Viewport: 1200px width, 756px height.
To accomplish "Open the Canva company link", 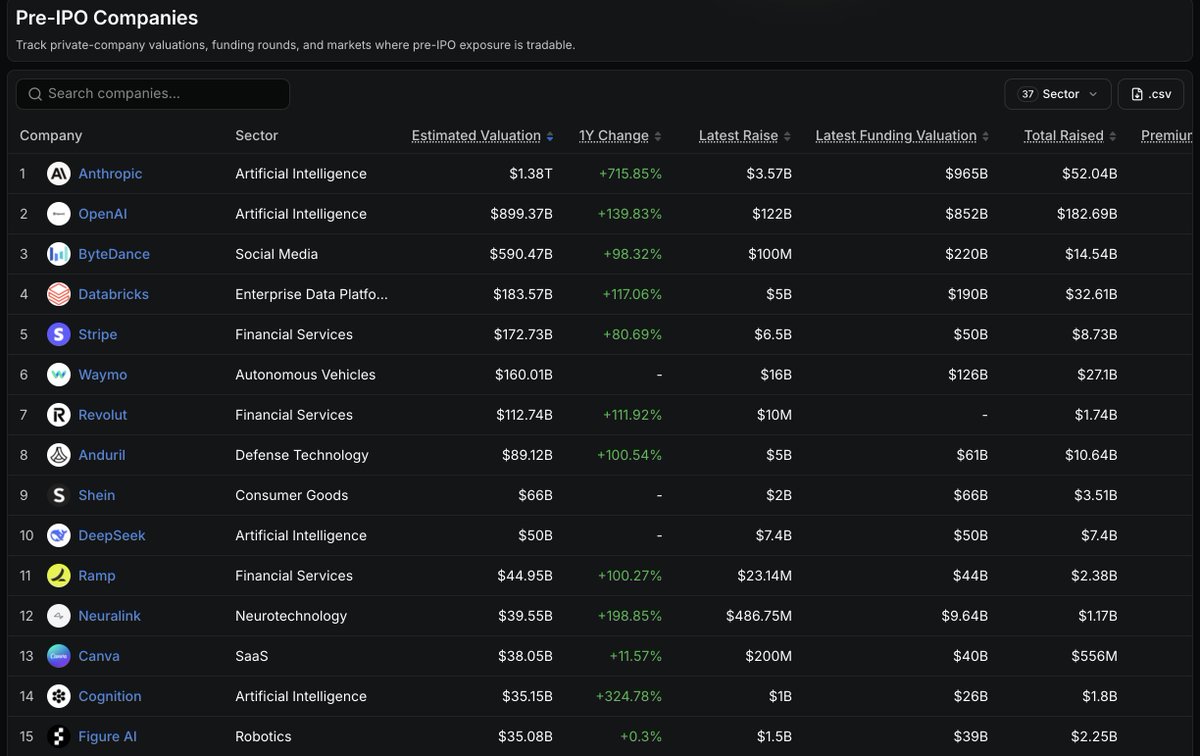I will (x=99, y=656).
